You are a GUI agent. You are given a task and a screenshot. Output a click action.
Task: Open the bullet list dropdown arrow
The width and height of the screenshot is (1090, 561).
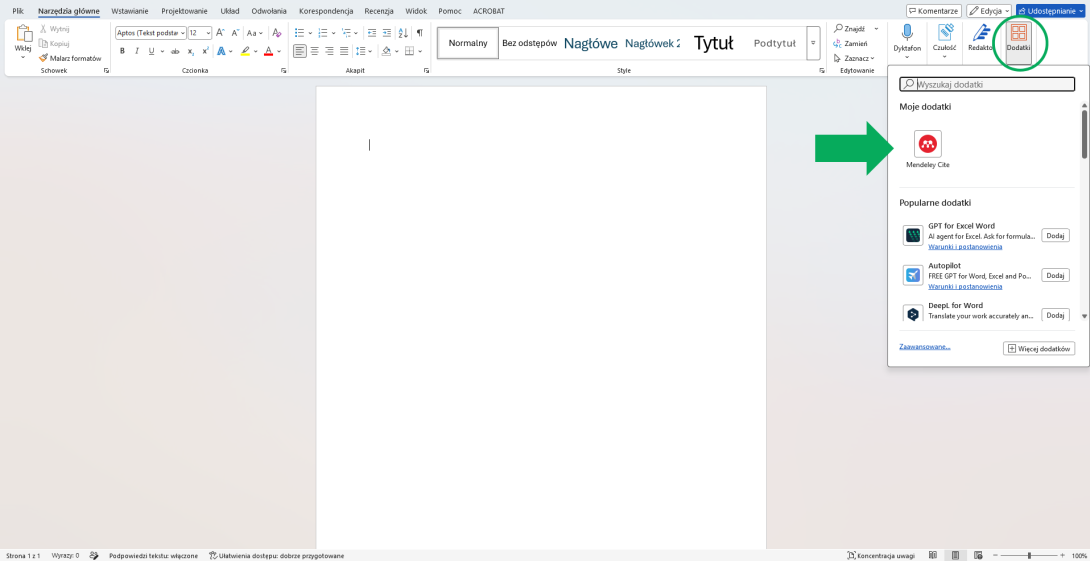(x=309, y=33)
